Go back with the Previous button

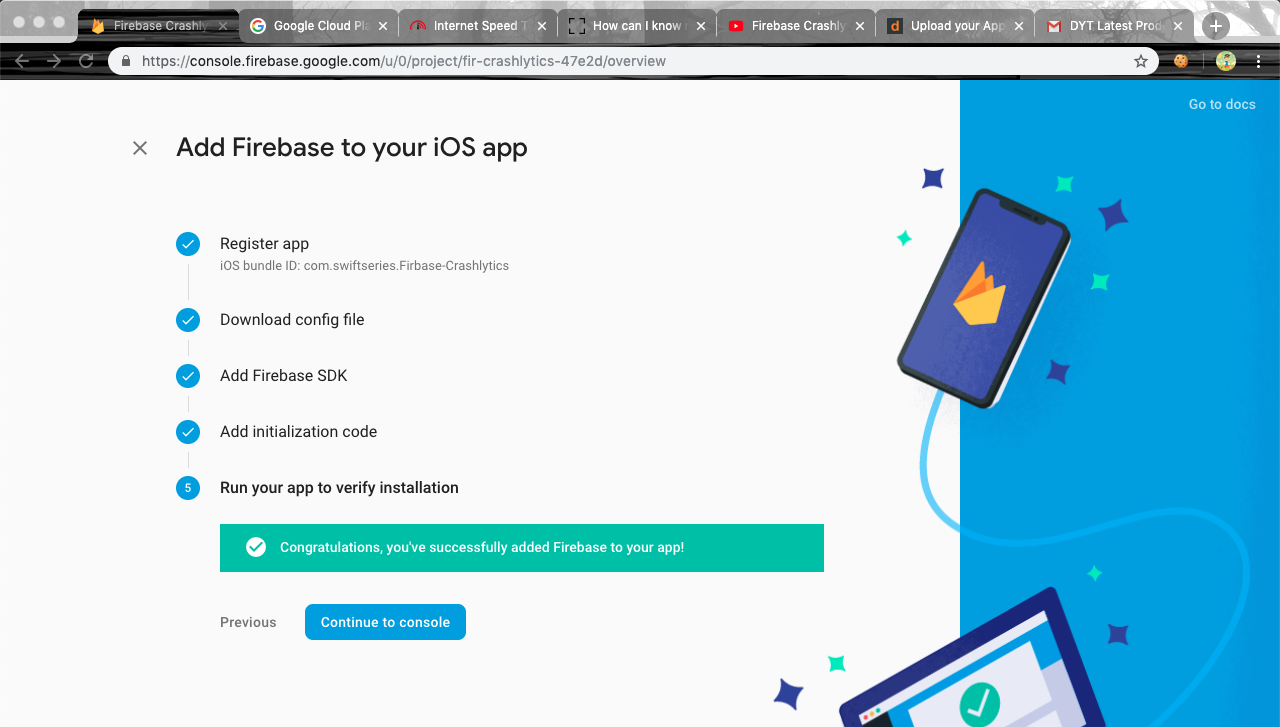coord(248,622)
